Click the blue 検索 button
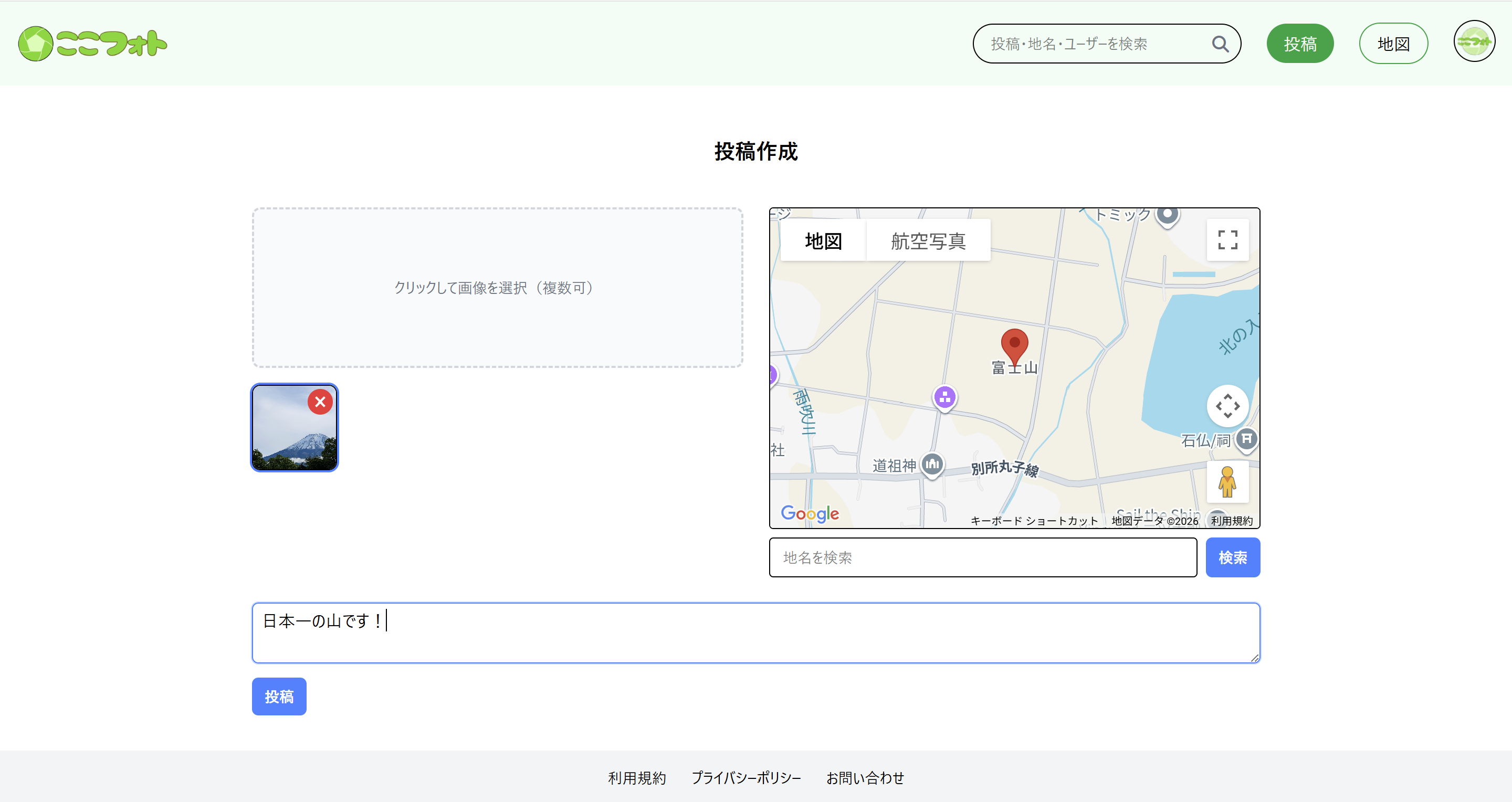 (1232, 557)
